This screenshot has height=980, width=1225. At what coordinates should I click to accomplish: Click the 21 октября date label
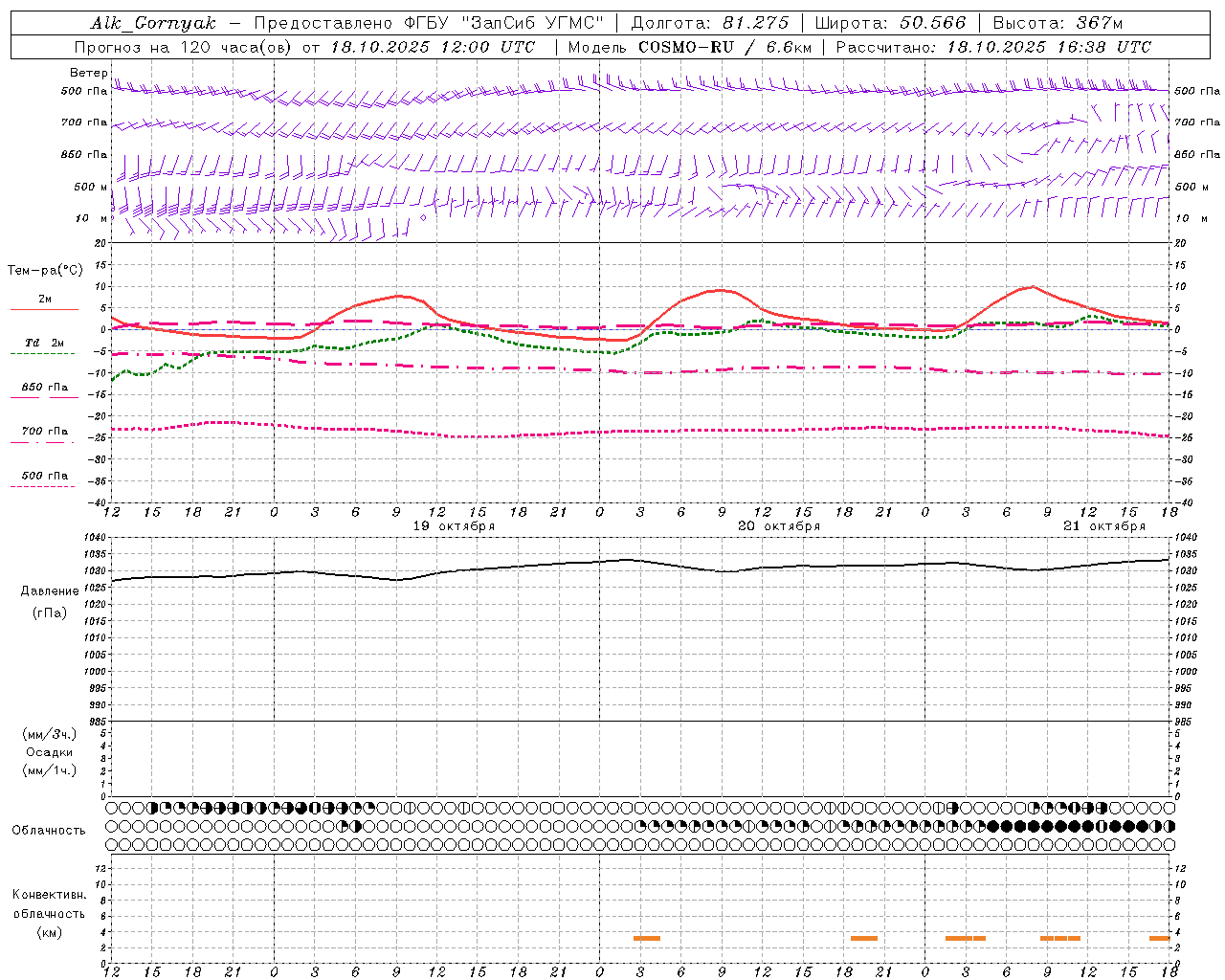pos(1104,526)
